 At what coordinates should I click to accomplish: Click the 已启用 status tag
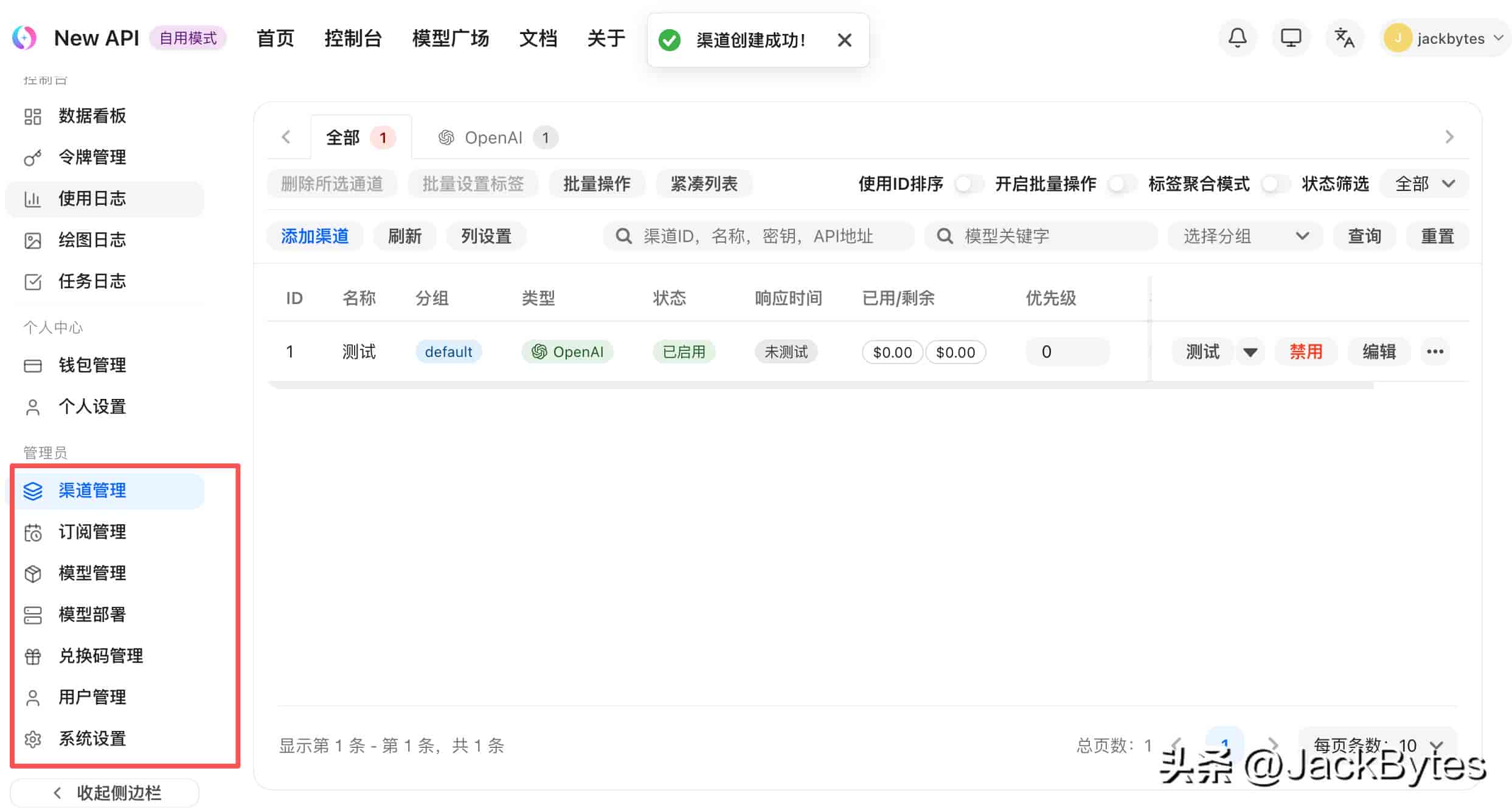click(684, 351)
